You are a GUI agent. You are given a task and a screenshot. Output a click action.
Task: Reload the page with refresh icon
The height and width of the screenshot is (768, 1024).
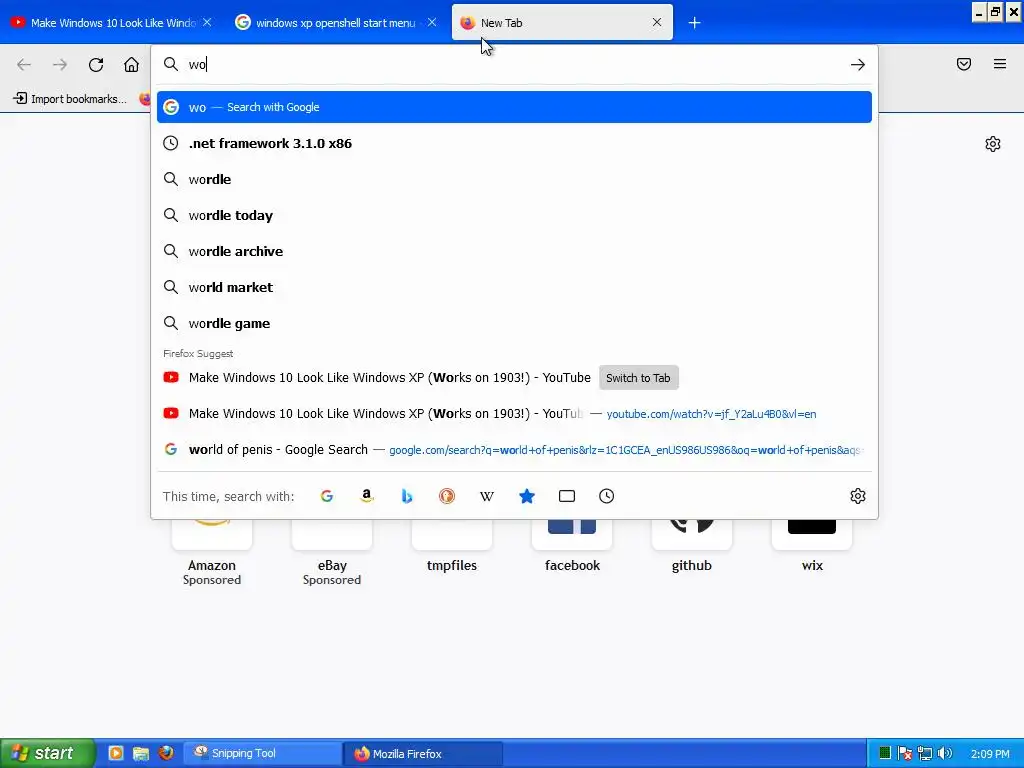point(96,65)
